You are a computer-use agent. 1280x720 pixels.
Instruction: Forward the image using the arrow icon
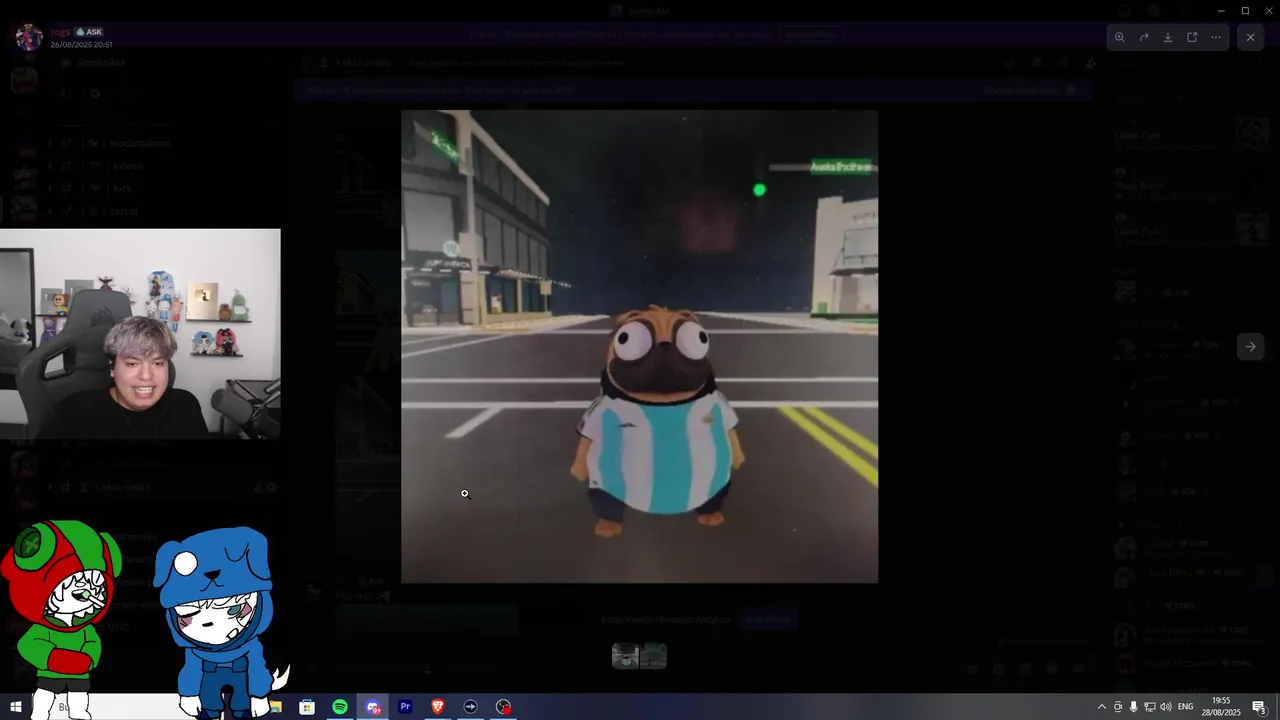pos(1144,37)
